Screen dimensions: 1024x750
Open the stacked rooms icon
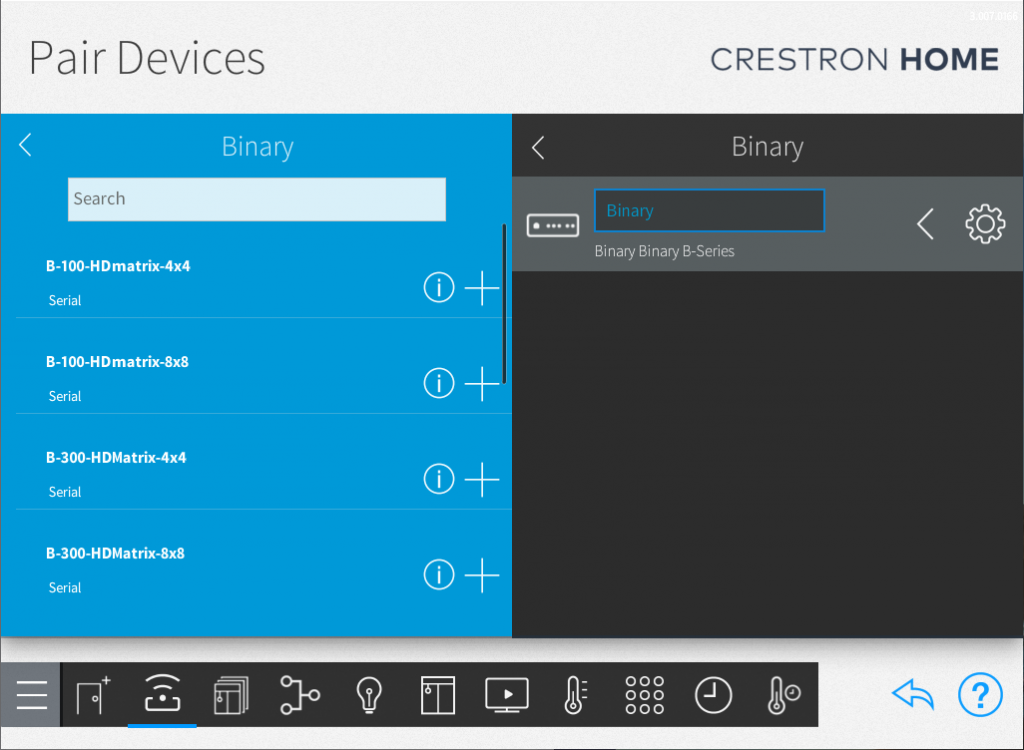231,694
